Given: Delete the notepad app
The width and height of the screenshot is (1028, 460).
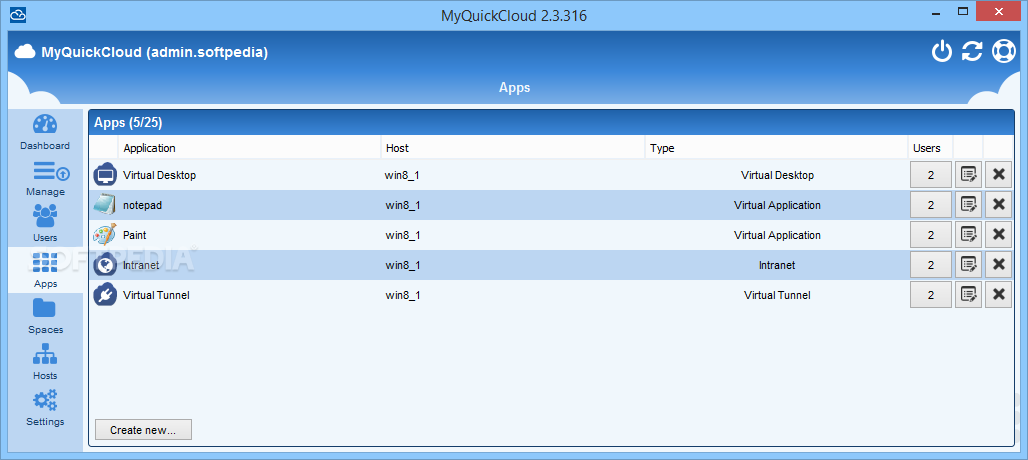Looking at the screenshot, I should 998,205.
